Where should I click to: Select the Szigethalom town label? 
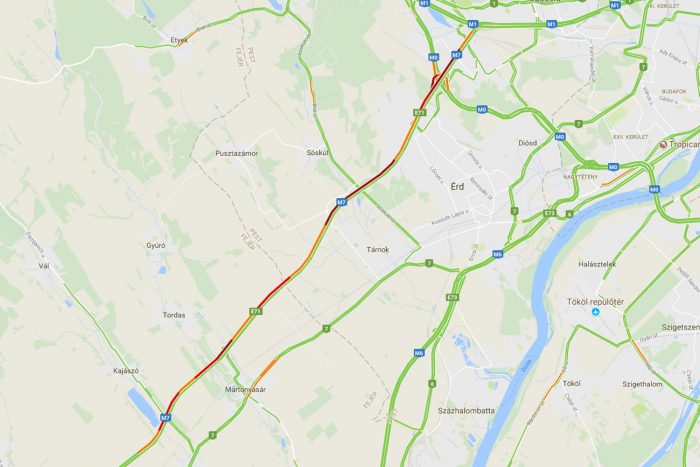point(642,384)
